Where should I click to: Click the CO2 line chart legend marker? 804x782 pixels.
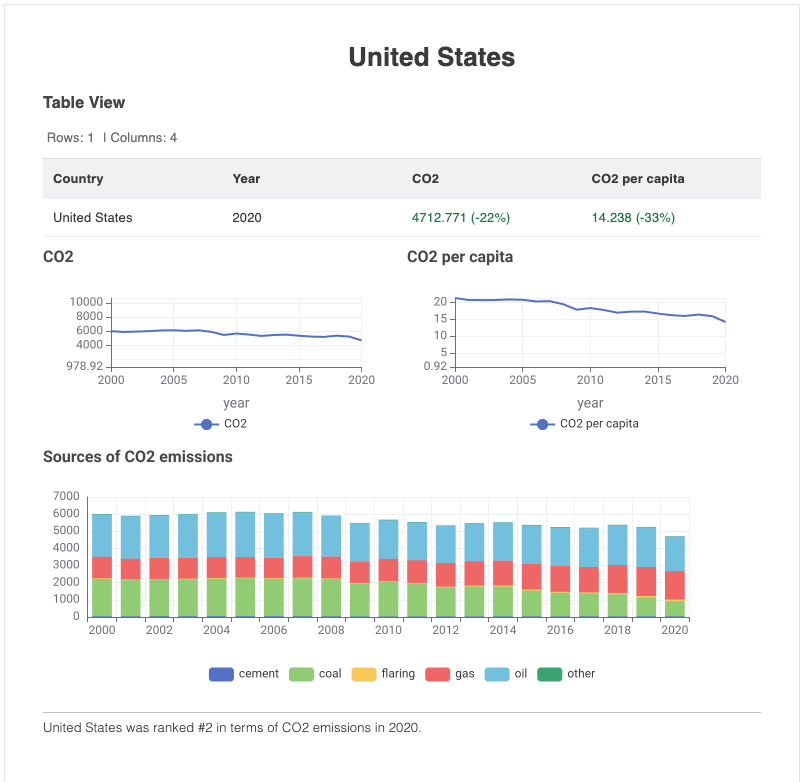(206, 424)
